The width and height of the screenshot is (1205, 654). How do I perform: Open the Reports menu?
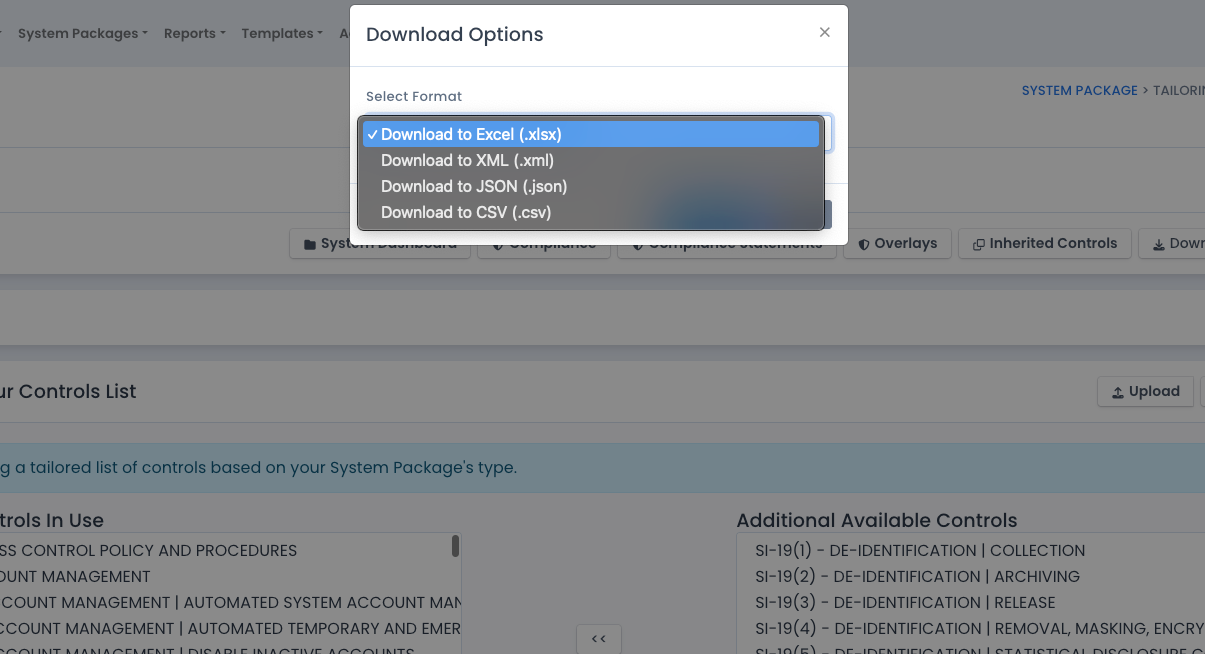tap(193, 33)
